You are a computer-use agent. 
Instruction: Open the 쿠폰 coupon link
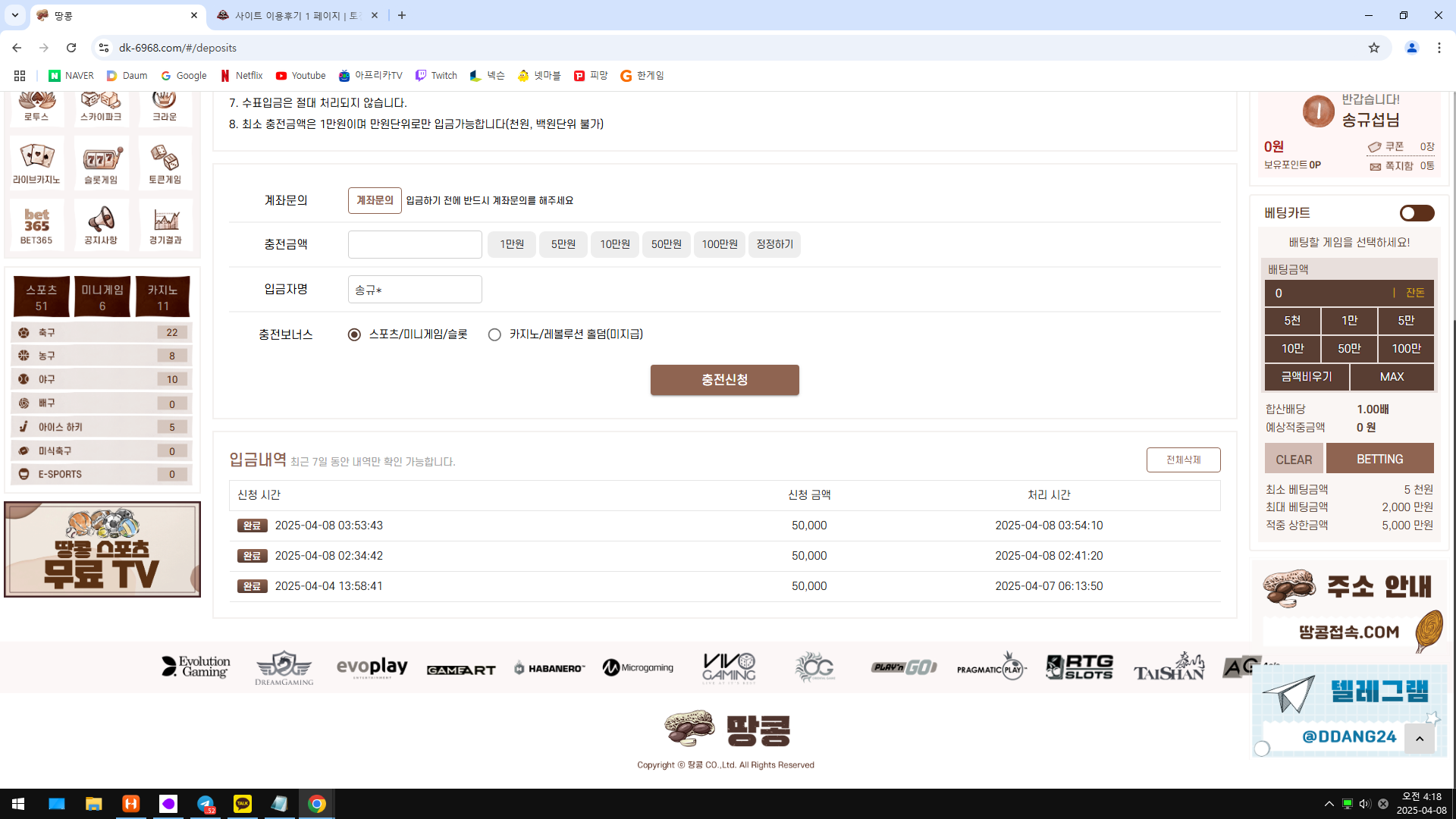(1401, 146)
